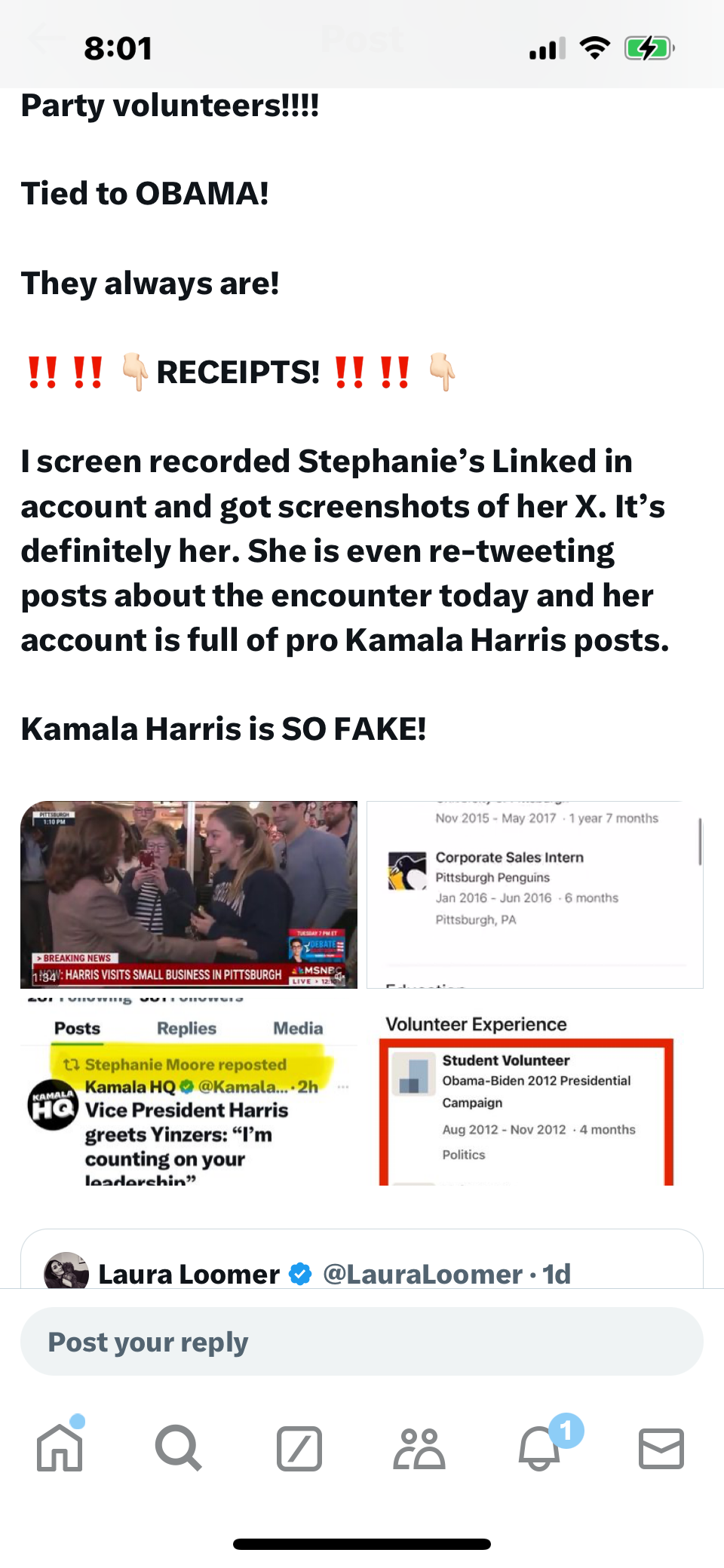Tap Laura Loomer's verified badge
724x1568 pixels.
(300, 1274)
